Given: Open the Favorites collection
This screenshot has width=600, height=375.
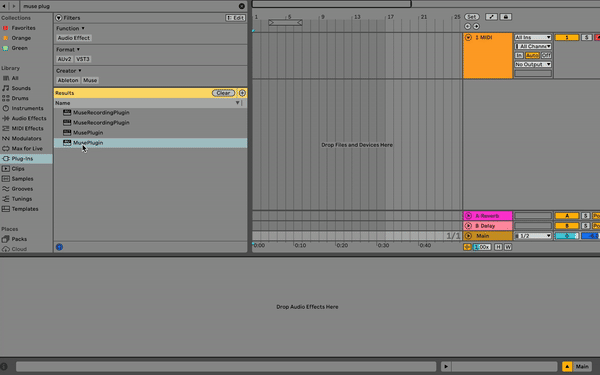Looking at the screenshot, I should pos(23,28).
